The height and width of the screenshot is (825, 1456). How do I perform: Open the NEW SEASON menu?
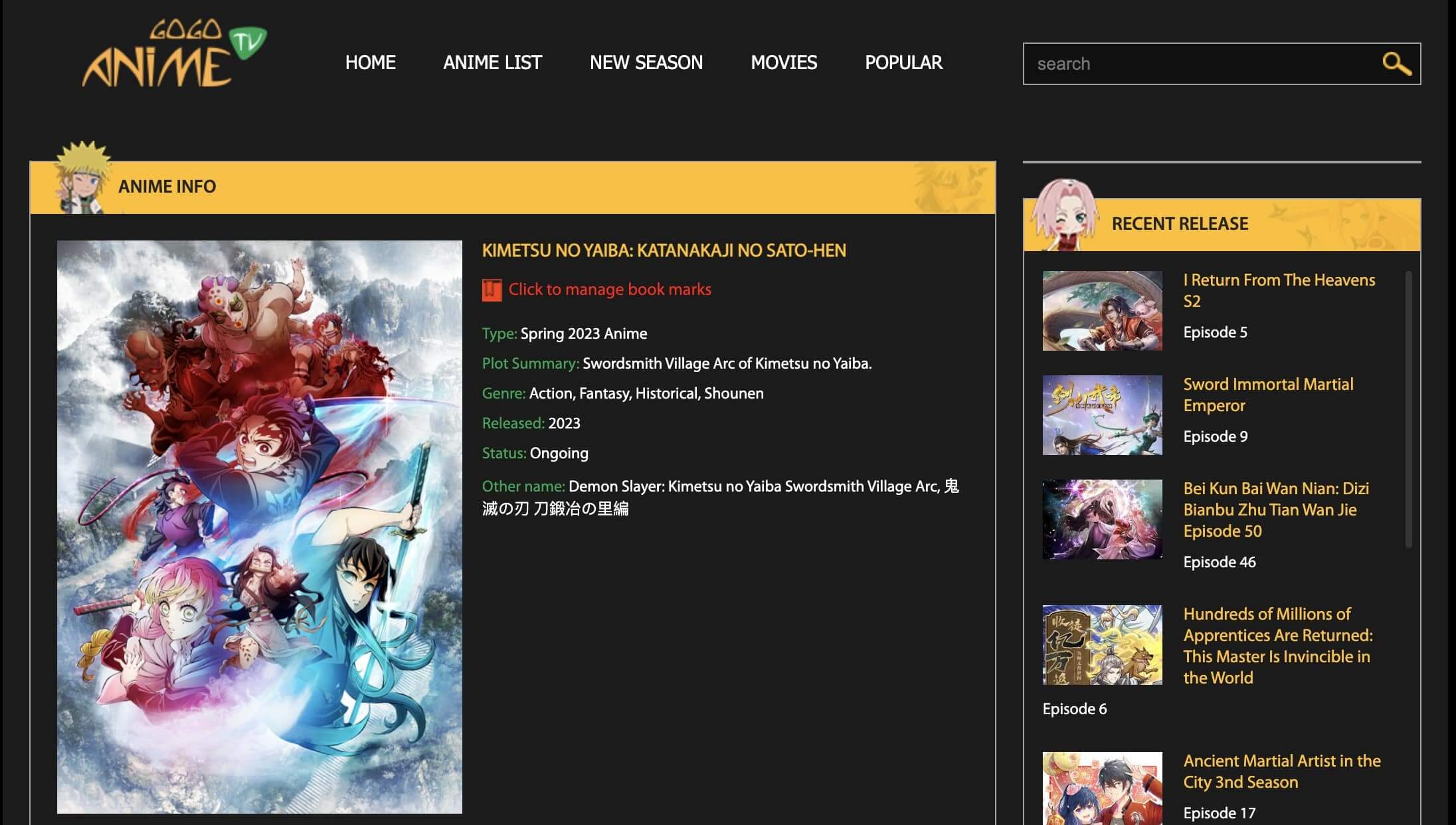pos(646,62)
